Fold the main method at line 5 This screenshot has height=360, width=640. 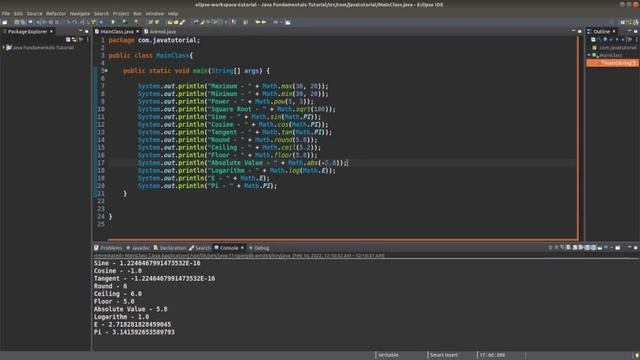point(106,71)
